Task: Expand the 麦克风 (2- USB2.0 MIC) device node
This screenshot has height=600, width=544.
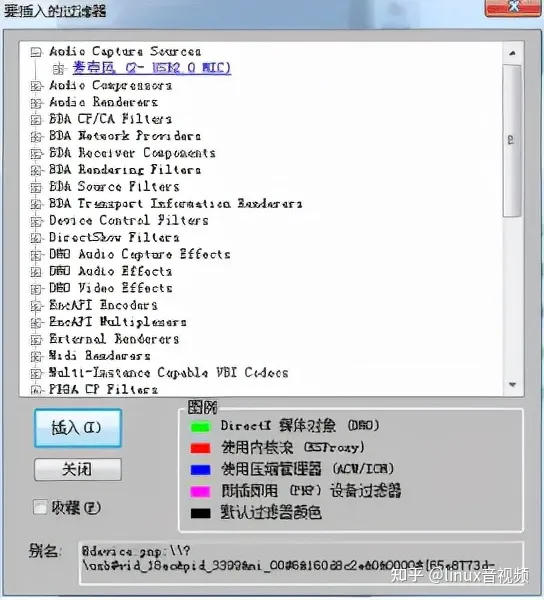Action: [58, 69]
